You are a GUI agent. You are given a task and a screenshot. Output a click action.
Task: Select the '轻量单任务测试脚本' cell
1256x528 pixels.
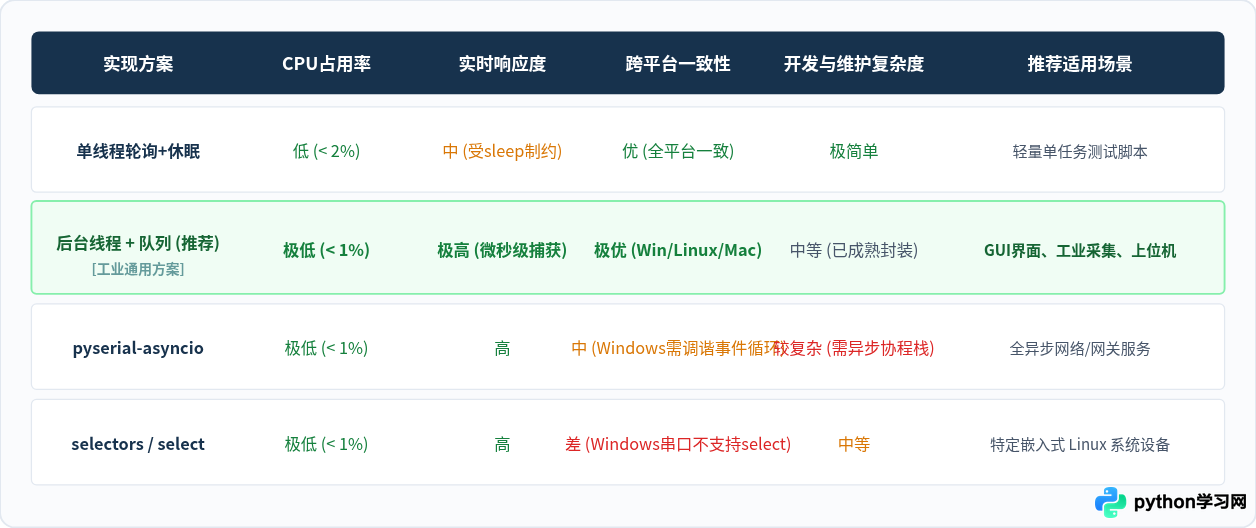coord(1080,152)
